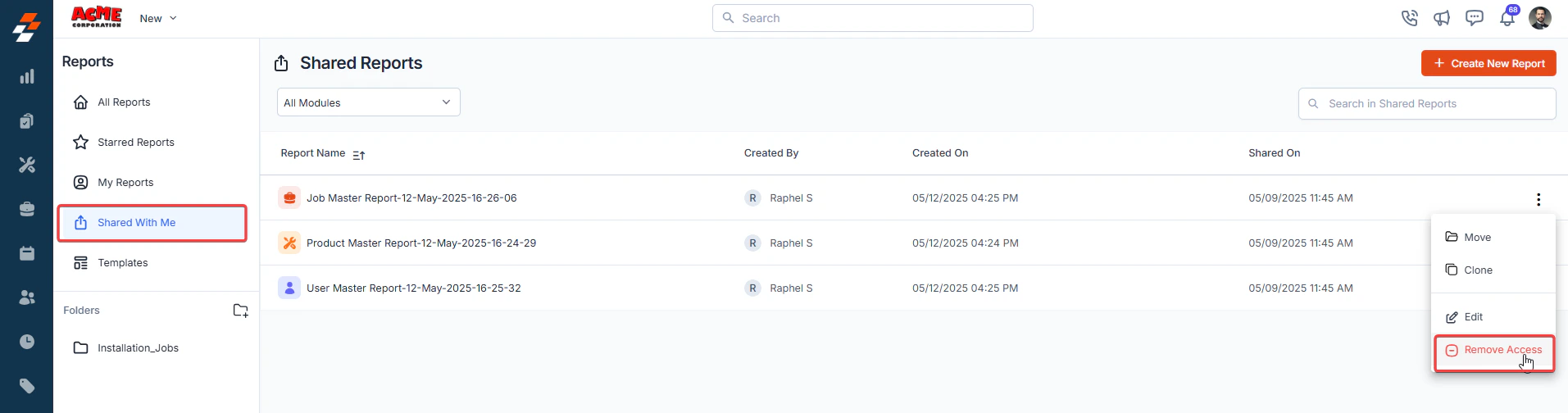Focus the global Search field
Image resolution: width=1568 pixels, height=413 pixels.
coord(873,18)
